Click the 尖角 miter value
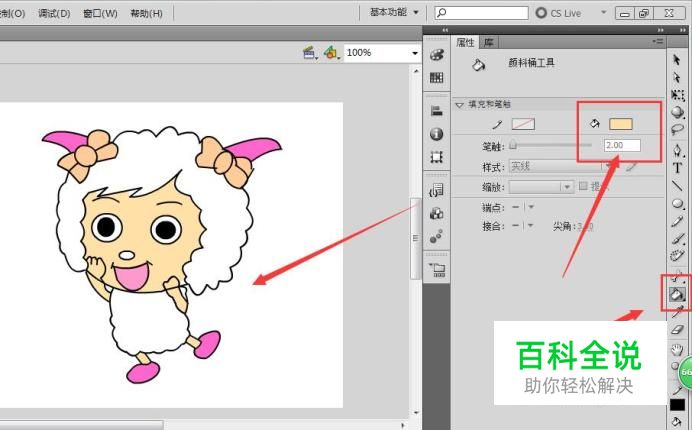Viewport: 692px width, 430px height. [x=585, y=226]
